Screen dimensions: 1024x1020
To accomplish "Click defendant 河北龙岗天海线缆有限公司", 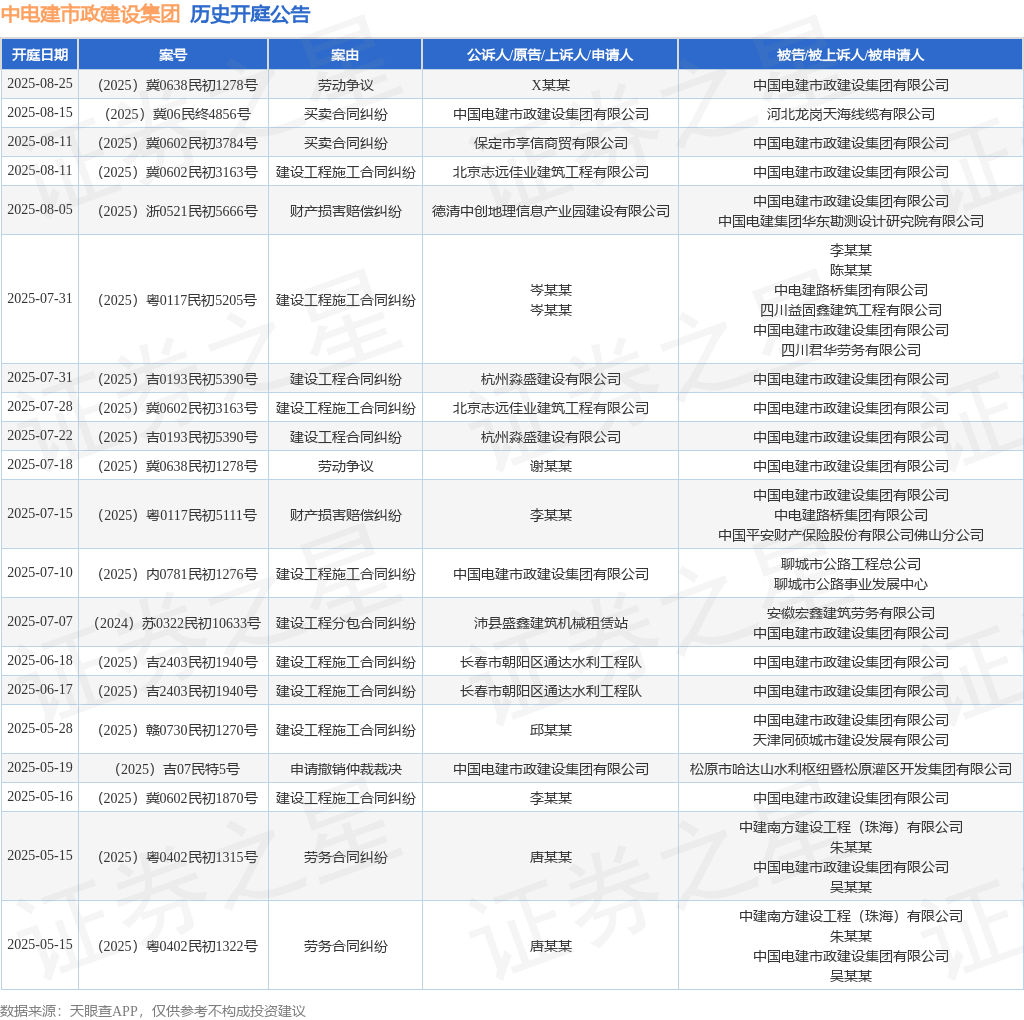I will coord(851,114).
